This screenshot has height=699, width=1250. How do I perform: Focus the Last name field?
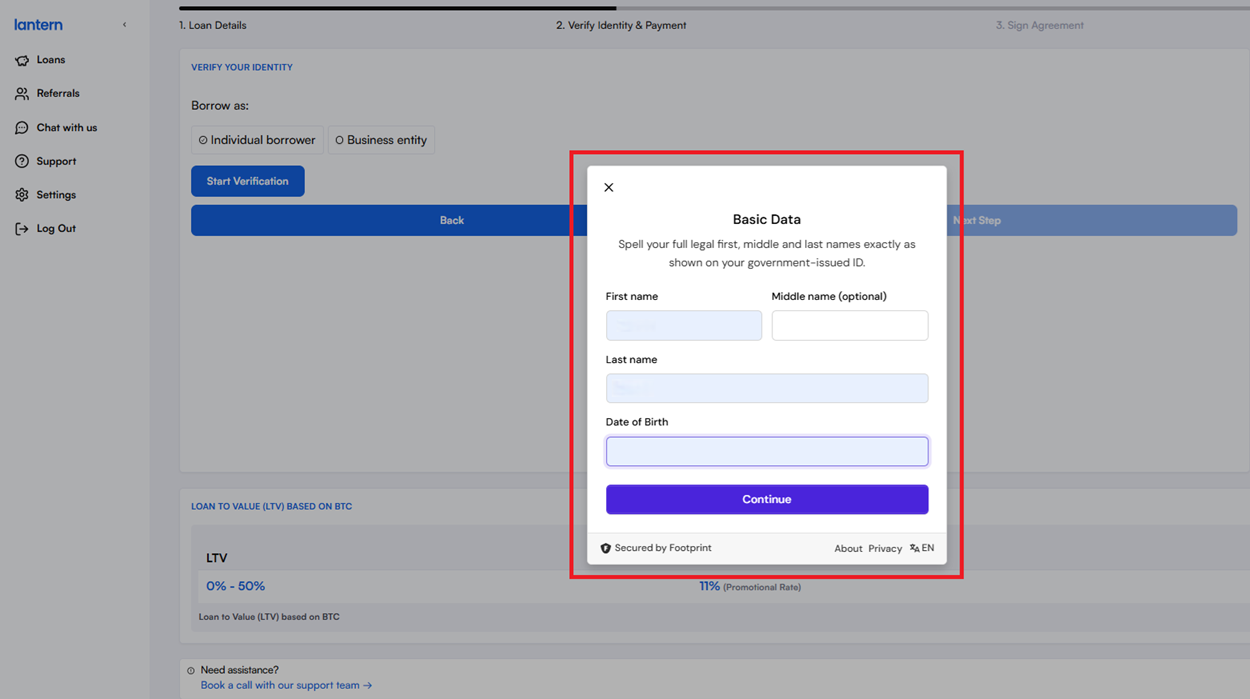(x=767, y=388)
